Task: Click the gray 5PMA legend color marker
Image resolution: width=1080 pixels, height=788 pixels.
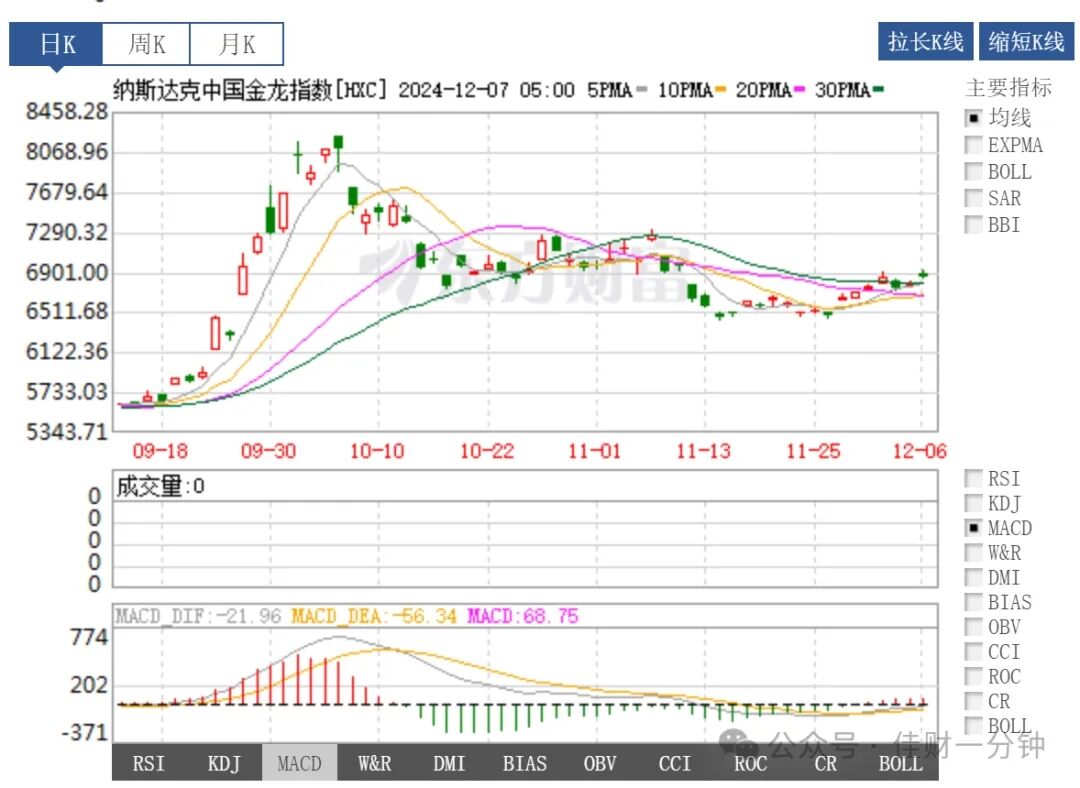Action: [x=642, y=90]
